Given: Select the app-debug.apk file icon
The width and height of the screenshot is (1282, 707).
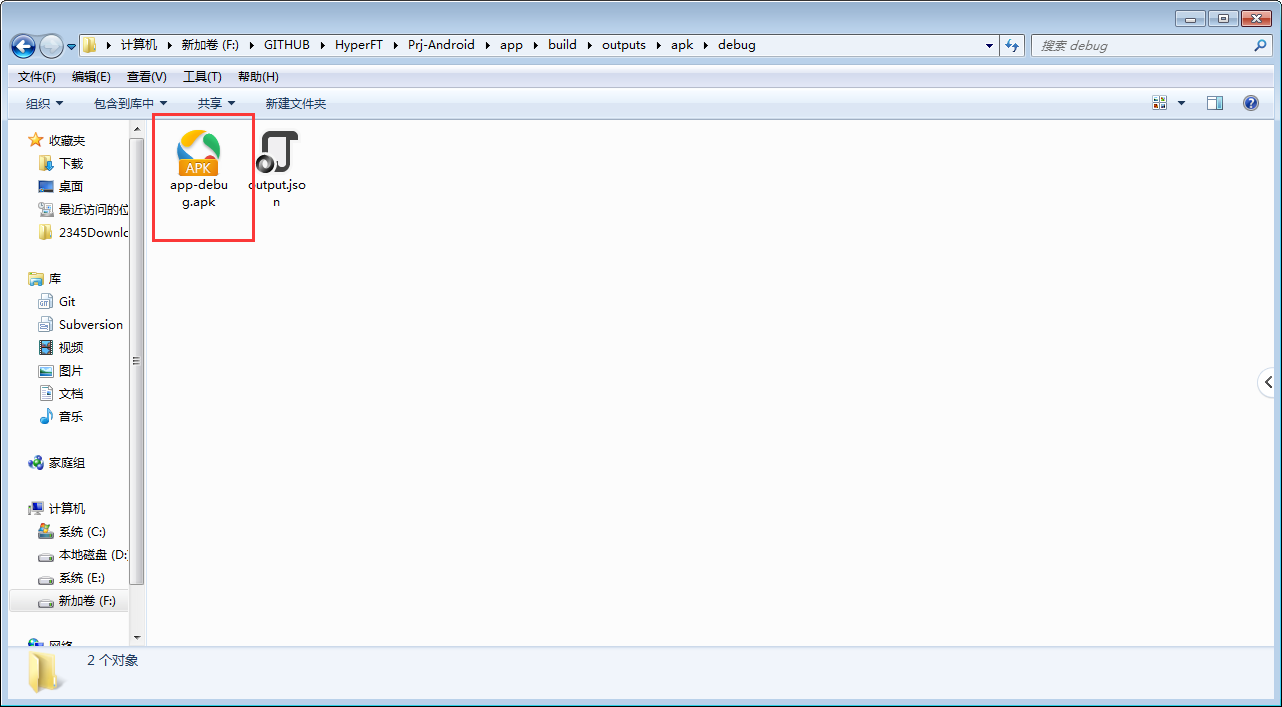Looking at the screenshot, I should [198, 153].
